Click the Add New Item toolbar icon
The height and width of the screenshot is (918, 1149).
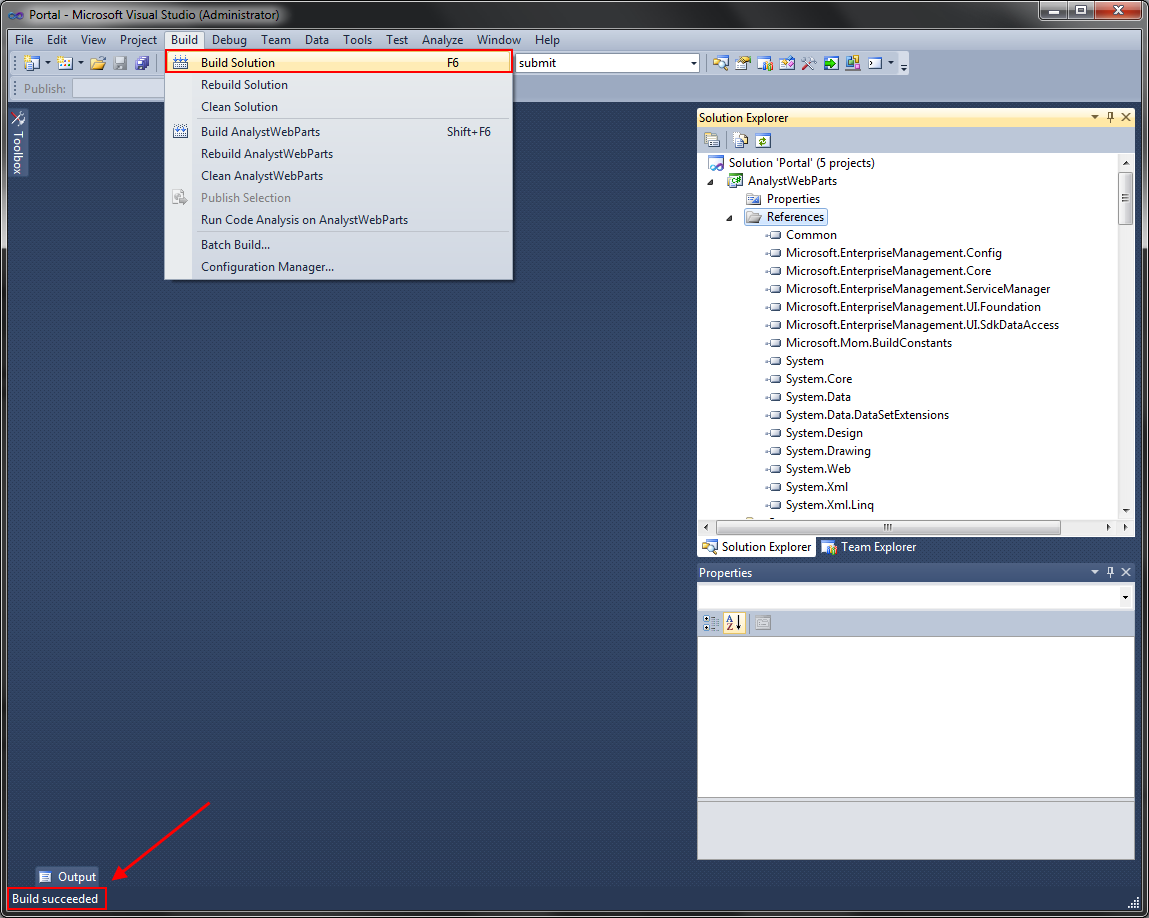tap(65, 63)
